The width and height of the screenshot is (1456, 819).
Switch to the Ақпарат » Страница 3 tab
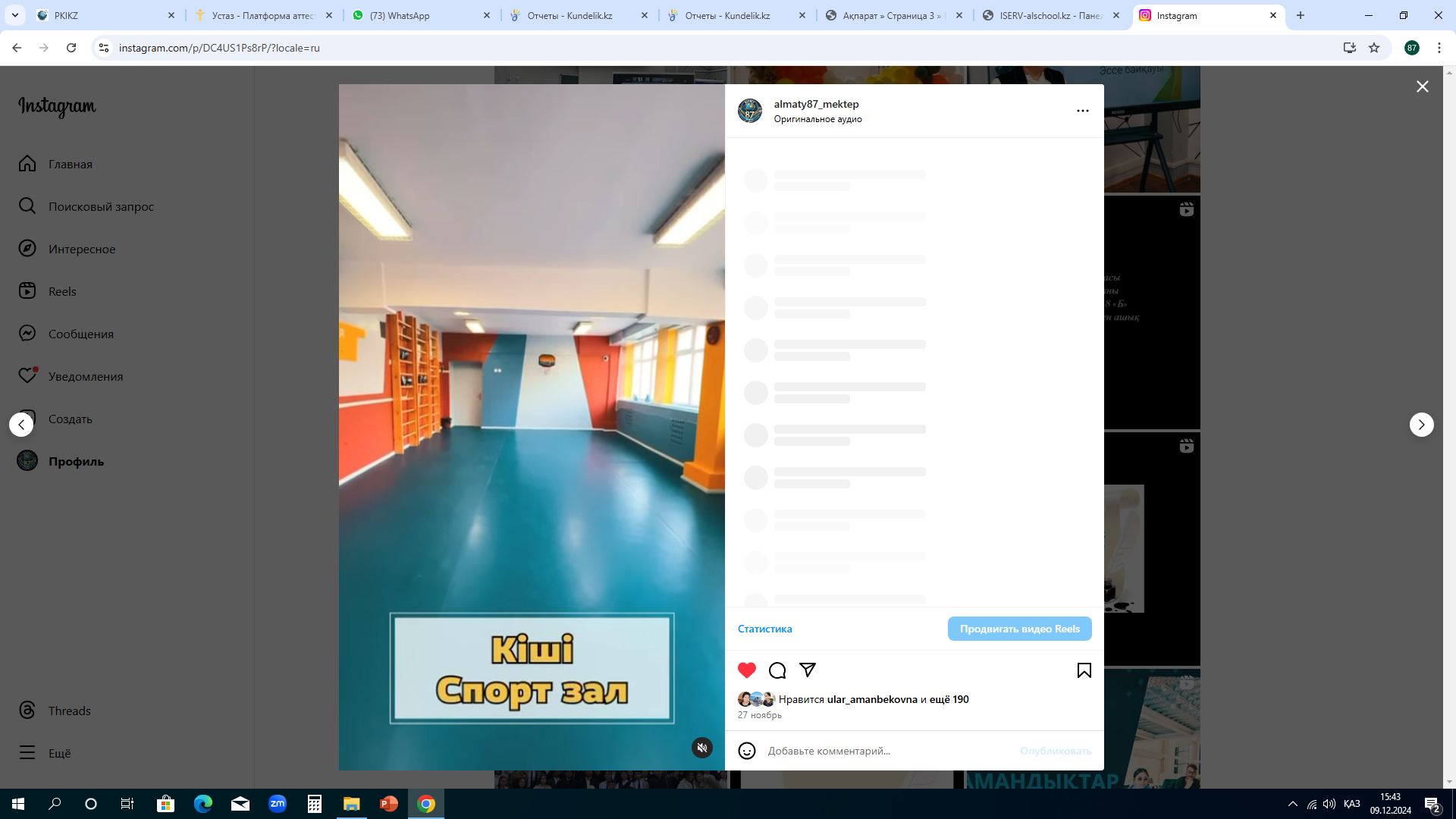pyautogui.click(x=895, y=15)
